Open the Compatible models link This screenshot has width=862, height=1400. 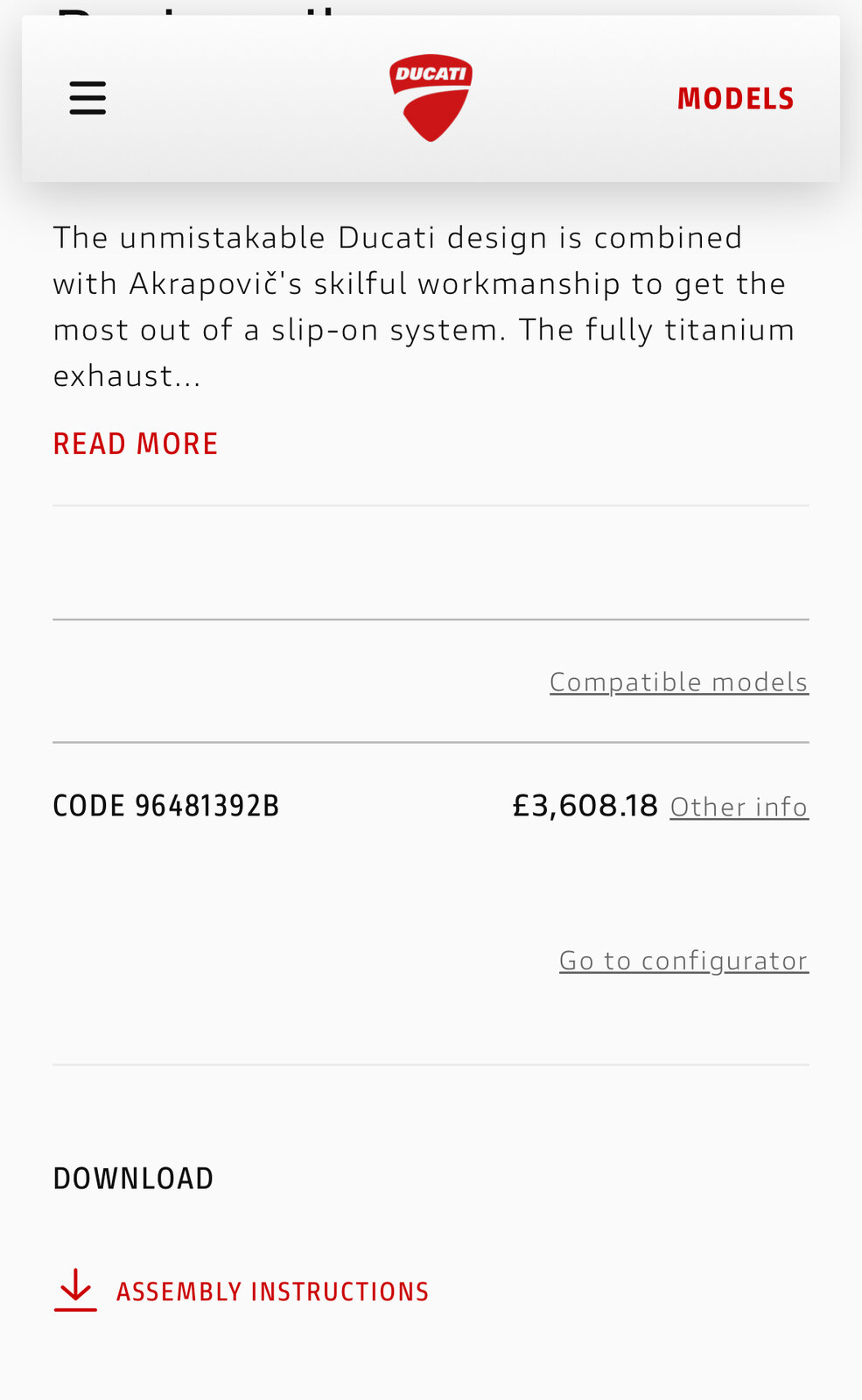(x=679, y=682)
